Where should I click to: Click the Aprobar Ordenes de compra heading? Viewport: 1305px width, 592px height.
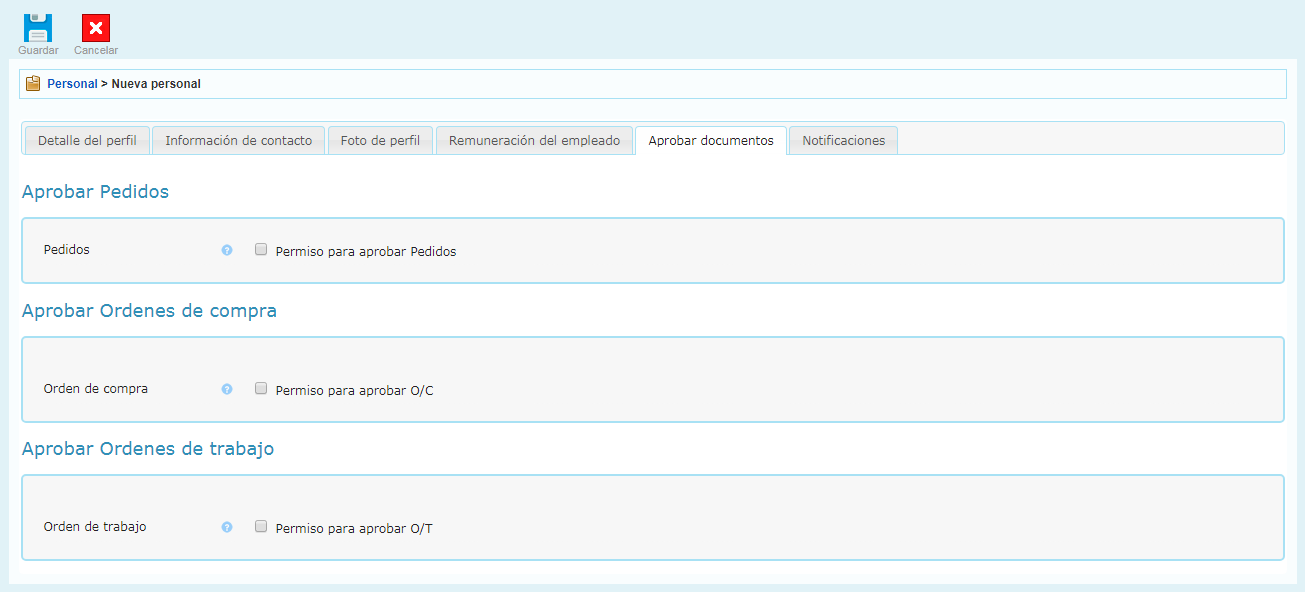tap(149, 311)
